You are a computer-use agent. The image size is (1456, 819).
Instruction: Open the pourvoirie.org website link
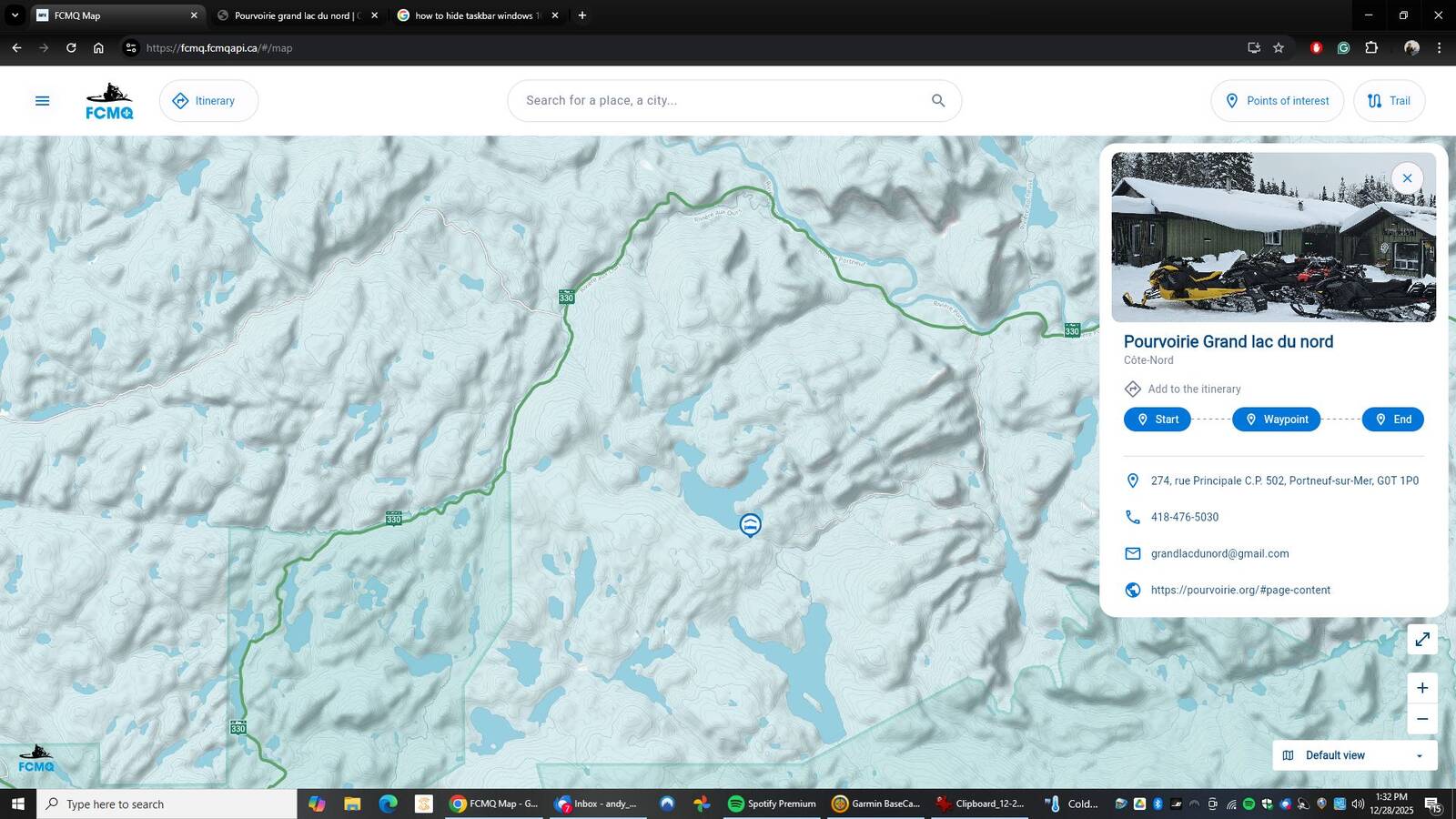[1240, 590]
